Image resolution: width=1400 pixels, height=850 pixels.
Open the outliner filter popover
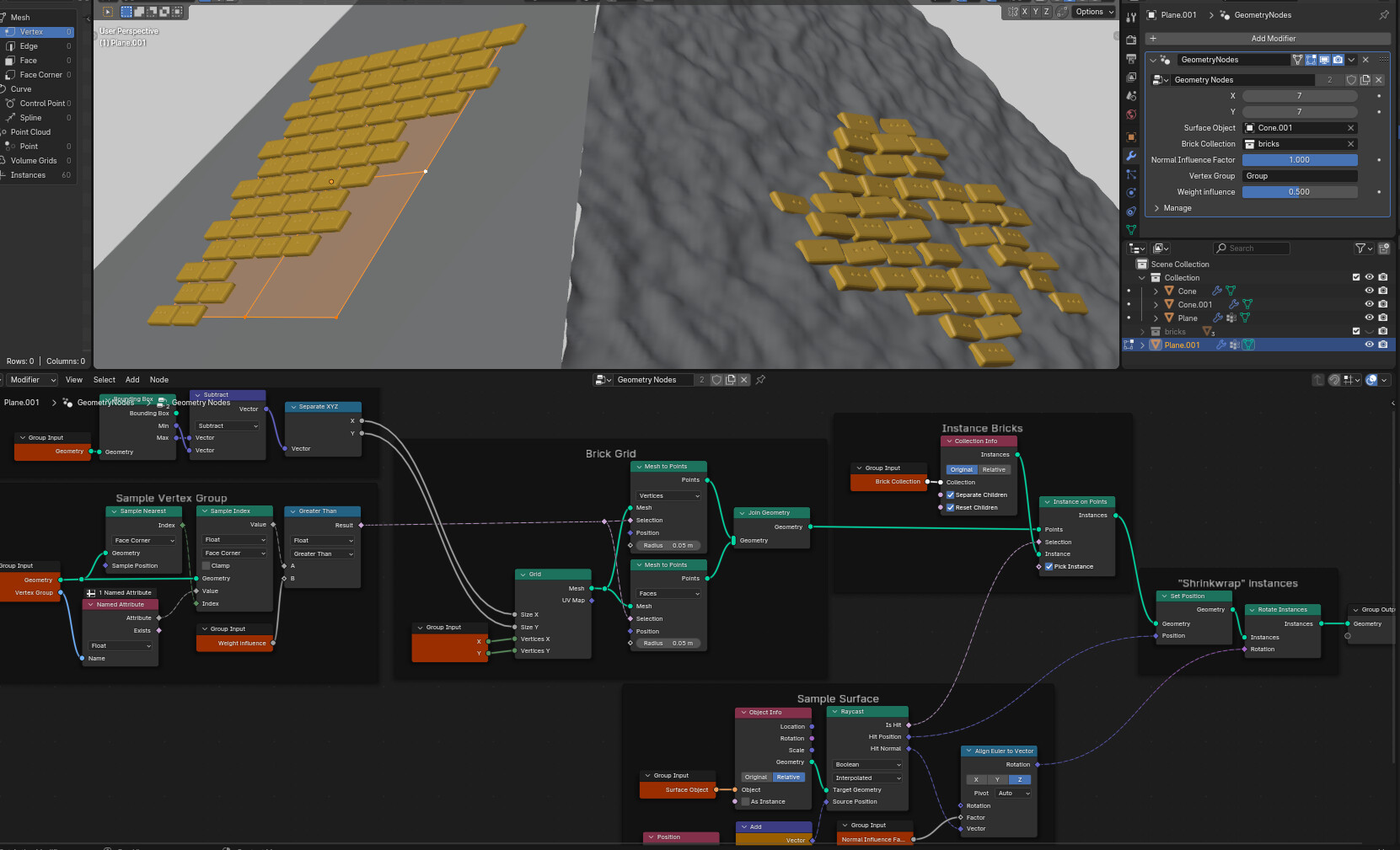(1364, 249)
